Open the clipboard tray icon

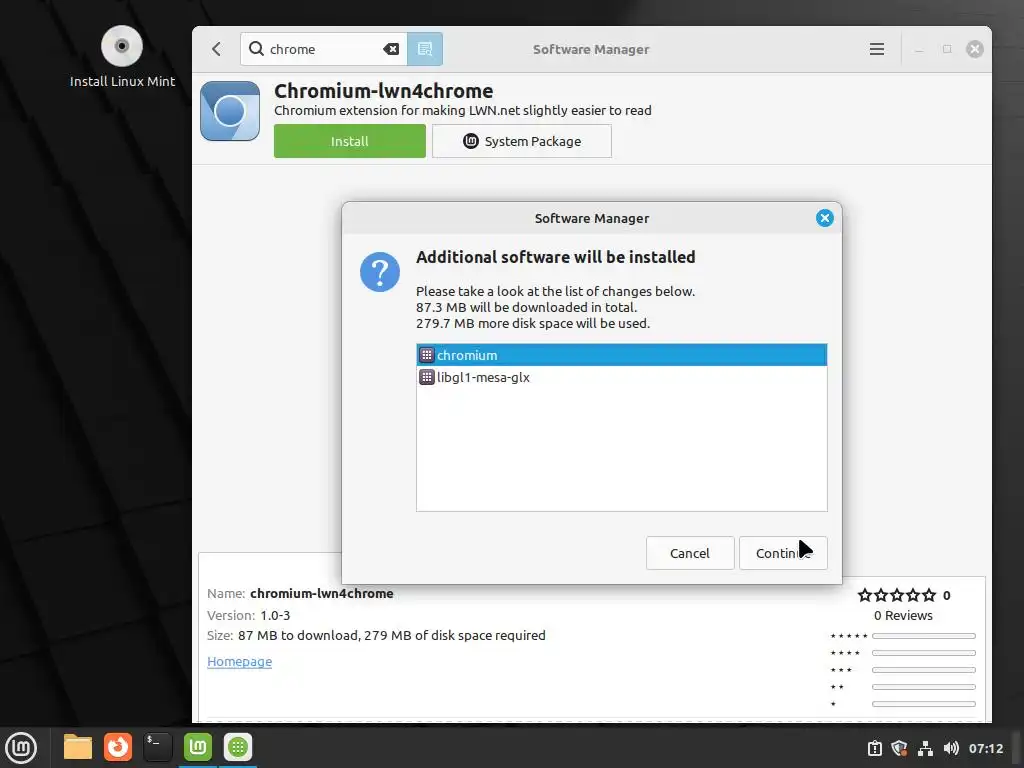click(x=874, y=748)
